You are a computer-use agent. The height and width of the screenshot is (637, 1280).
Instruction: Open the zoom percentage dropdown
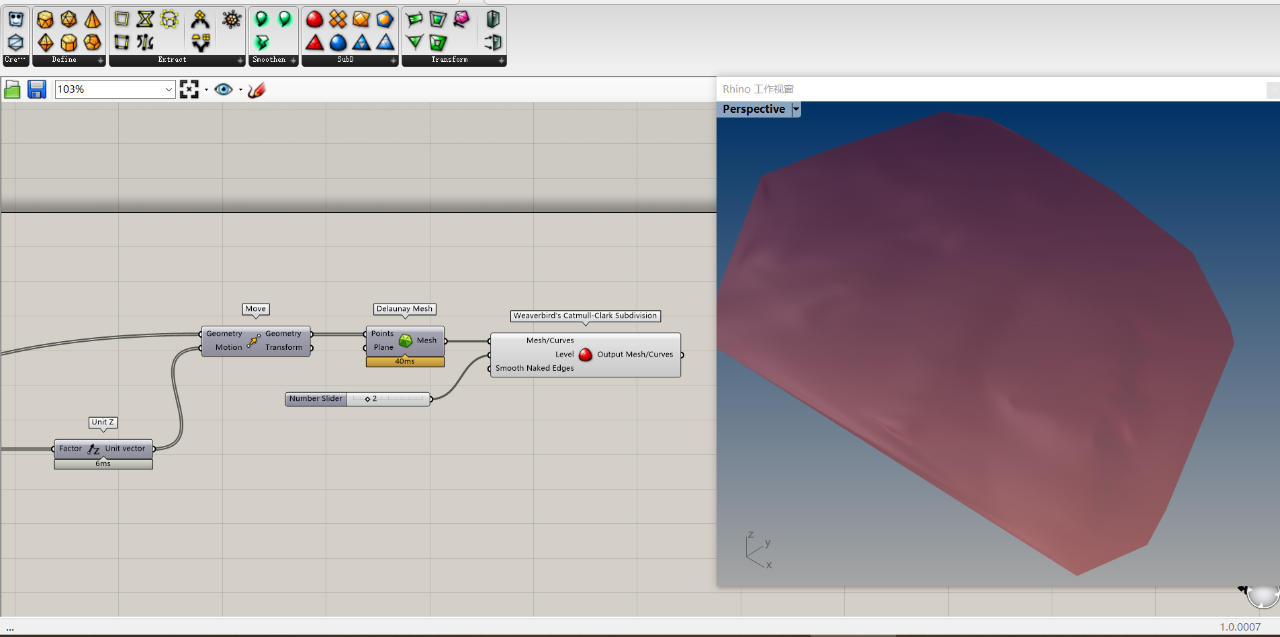coord(168,90)
